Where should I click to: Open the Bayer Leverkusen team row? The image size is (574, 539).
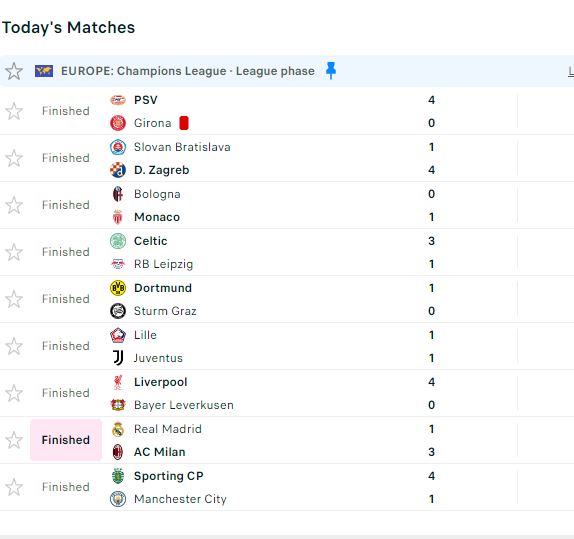(x=271, y=405)
